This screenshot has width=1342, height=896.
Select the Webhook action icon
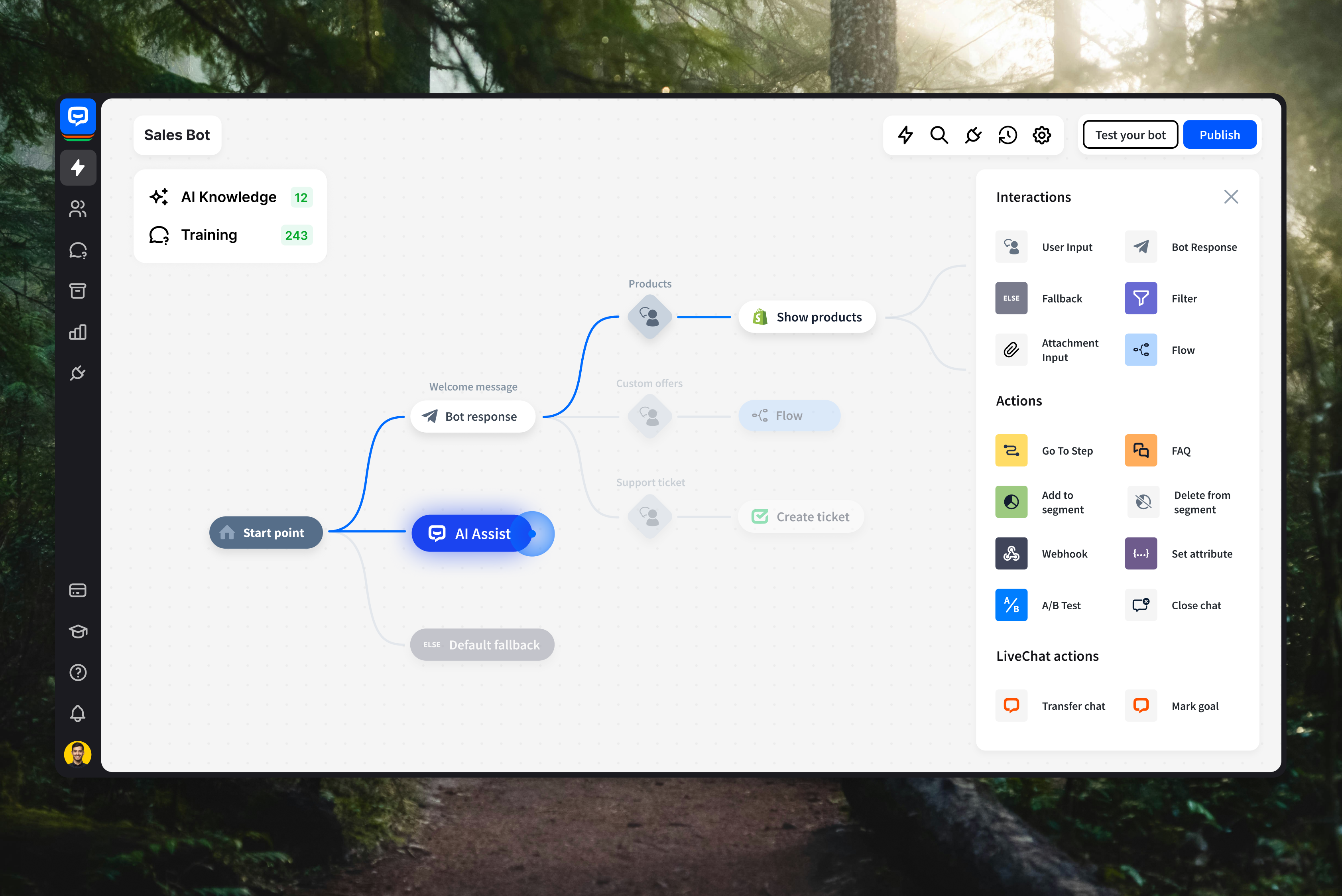(x=1011, y=553)
